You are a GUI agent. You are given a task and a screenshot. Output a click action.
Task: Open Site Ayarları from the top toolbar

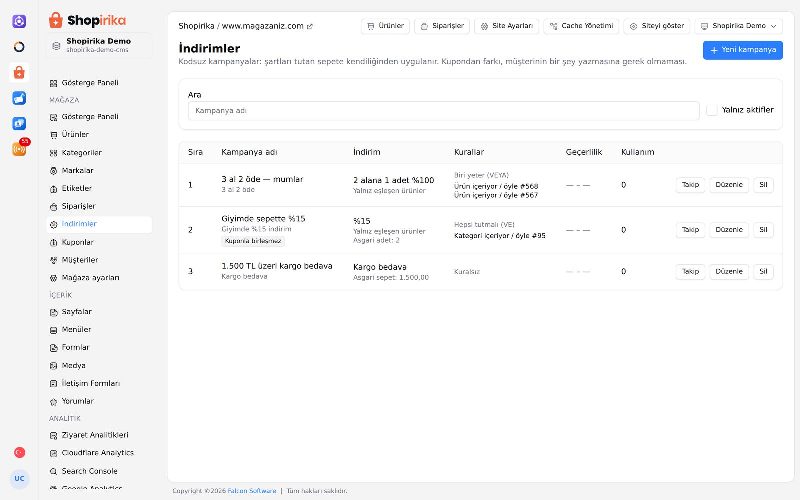(506, 26)
